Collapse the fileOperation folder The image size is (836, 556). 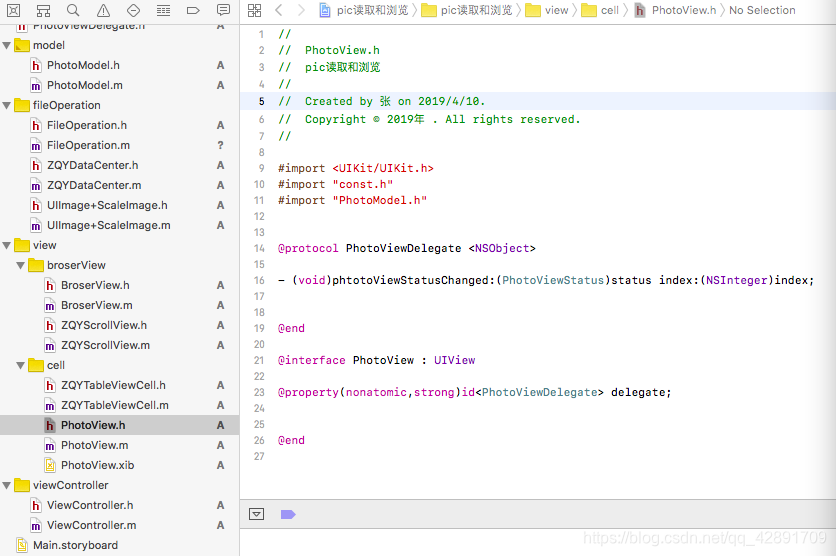tap(7, 105)
